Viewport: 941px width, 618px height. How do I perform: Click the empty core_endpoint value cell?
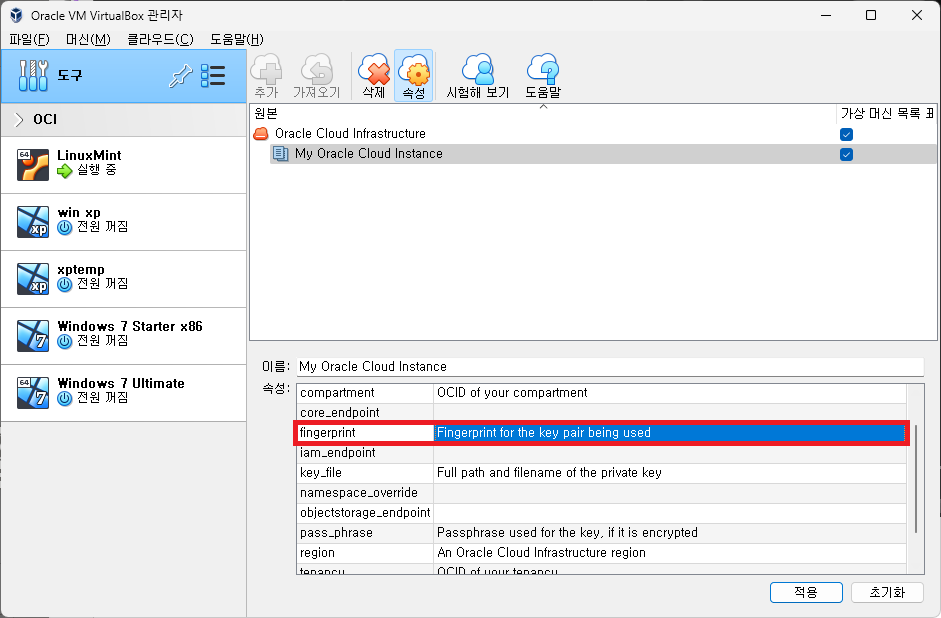[x=670, y=413]
